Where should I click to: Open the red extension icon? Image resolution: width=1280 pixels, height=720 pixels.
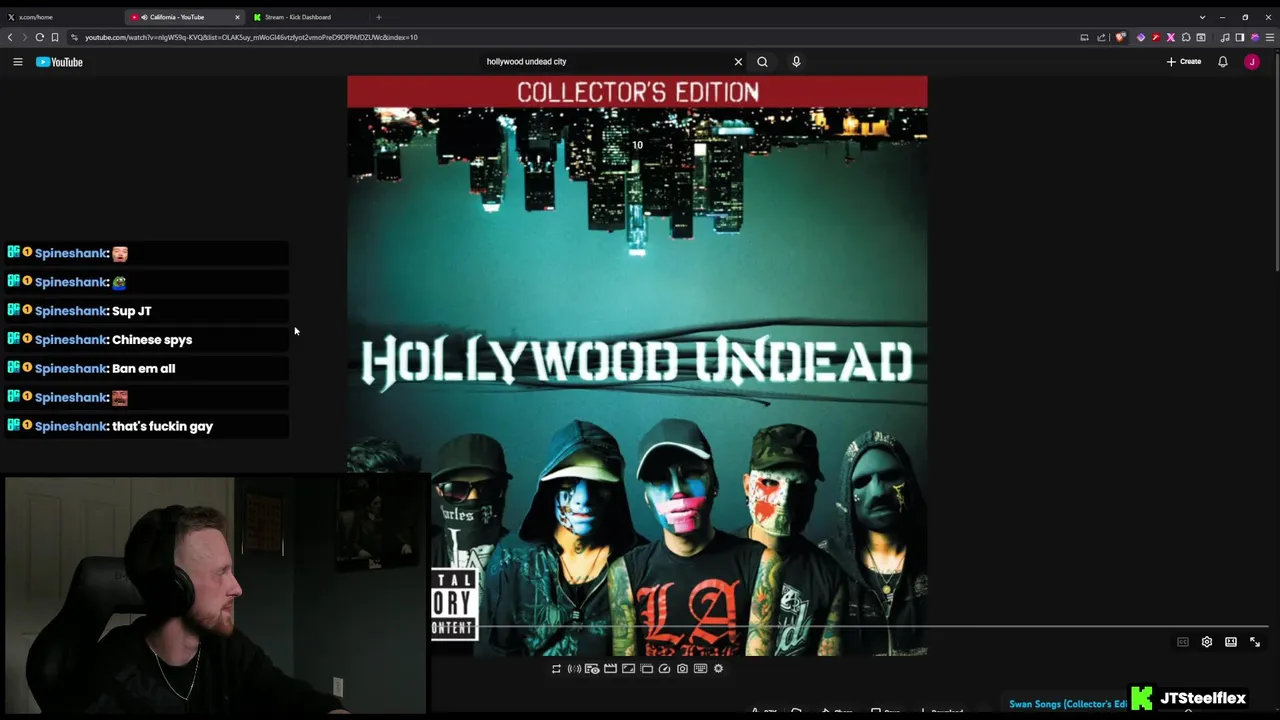coord(1156,37)
